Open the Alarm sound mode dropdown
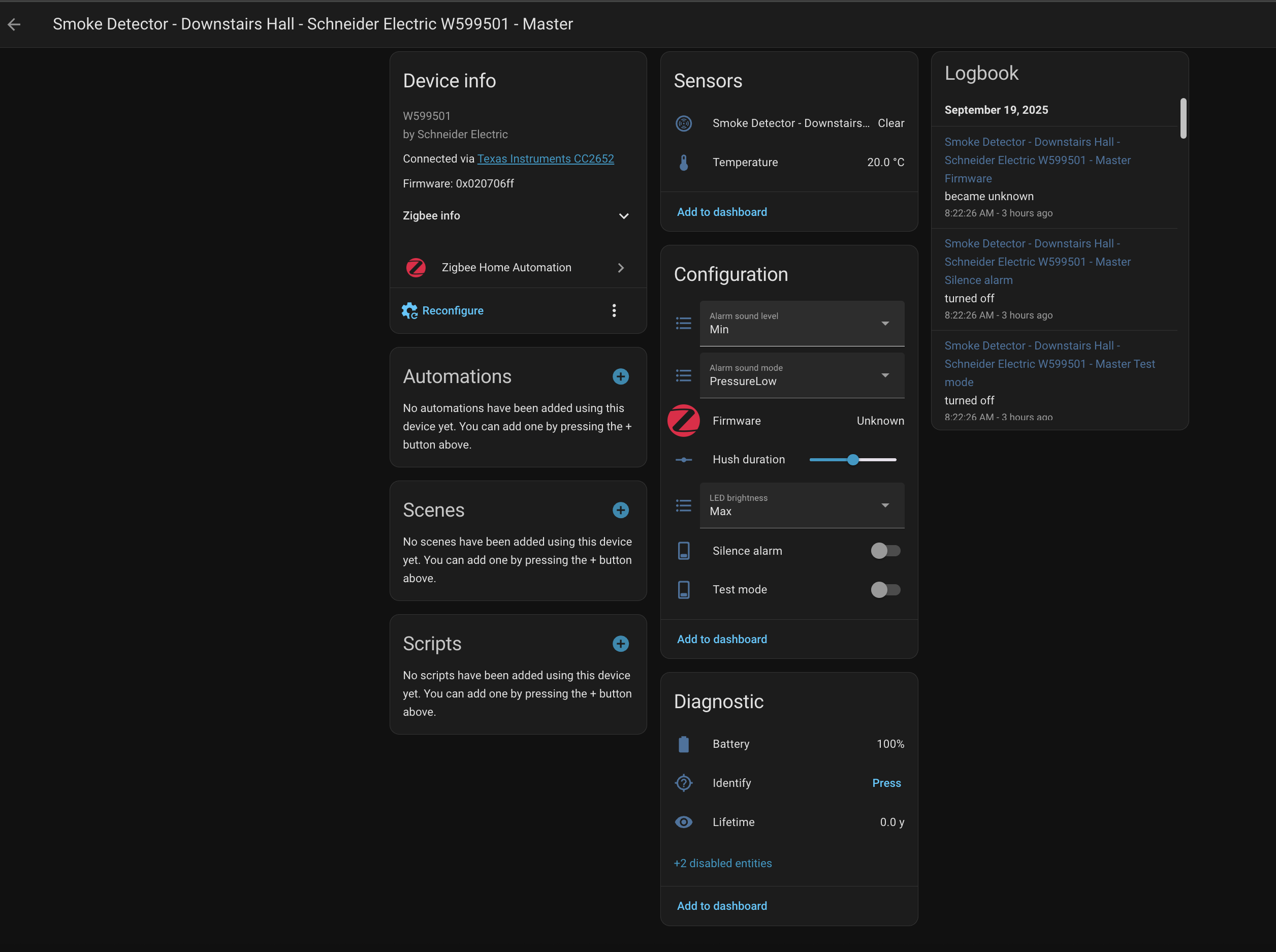Image resolution: width=1276 pixels, height=952 pixels. (802, 375)
